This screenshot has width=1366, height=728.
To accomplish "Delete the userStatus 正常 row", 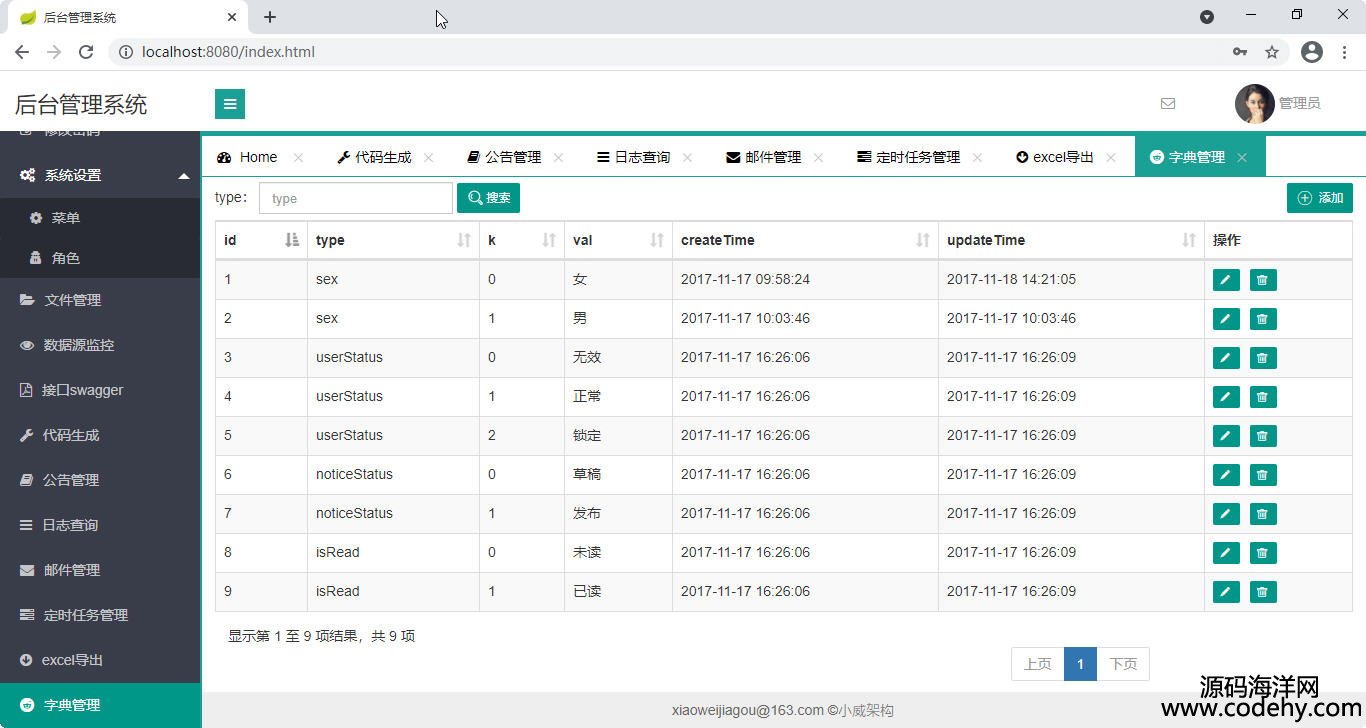I will (1263, 397).
